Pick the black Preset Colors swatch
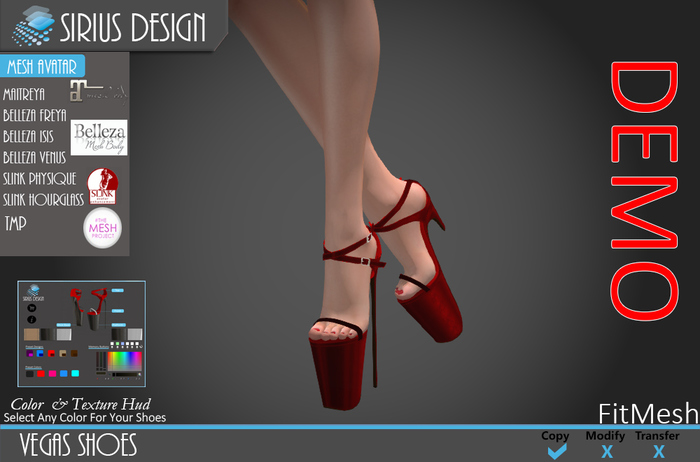700x462 pixels. click(30, 374)
